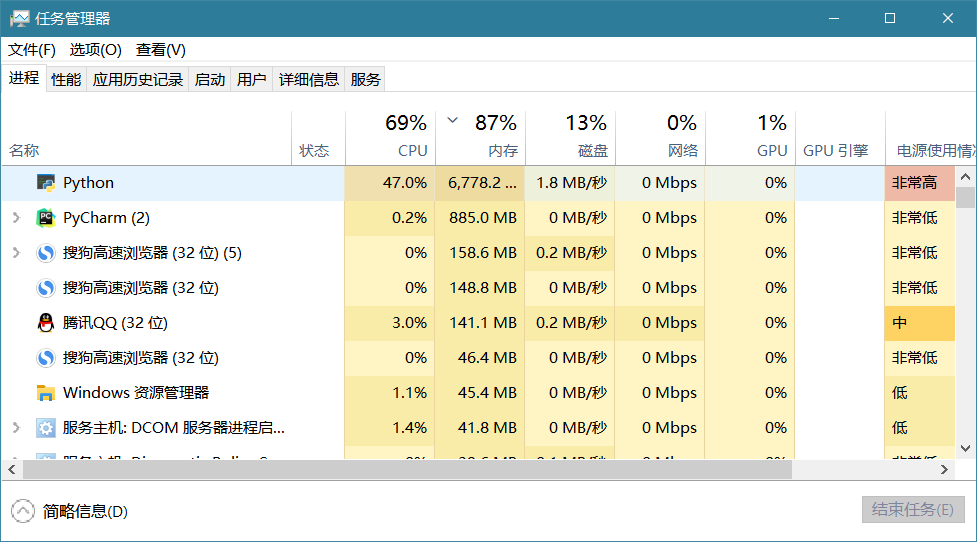Click Python's 6,778.2 memory value
The width and height of the screenshot is (977, 542).
pos(482,183)
